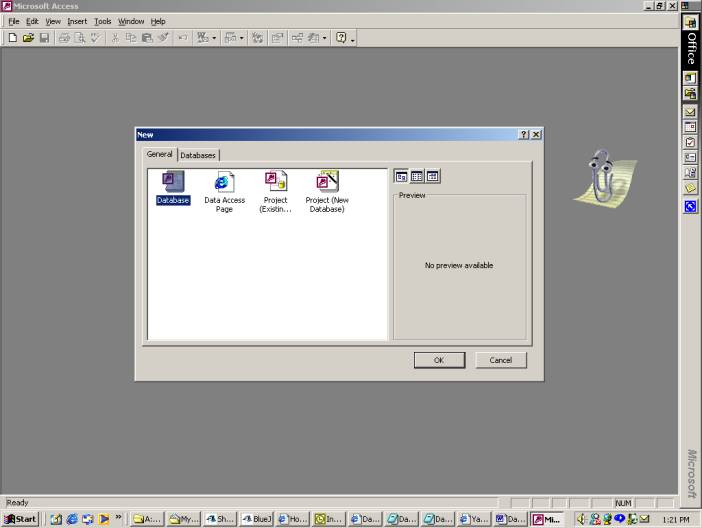Click the Internet Explorer quick launch icon

click(x=72, y=519)
